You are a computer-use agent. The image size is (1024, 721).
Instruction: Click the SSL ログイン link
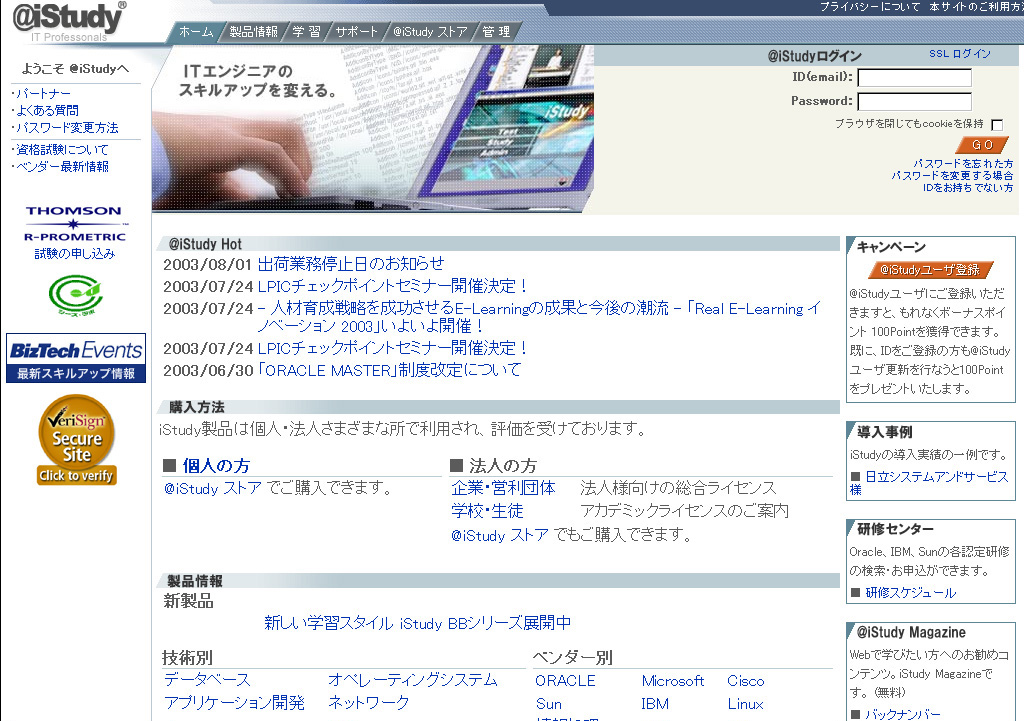pos(959,54)
